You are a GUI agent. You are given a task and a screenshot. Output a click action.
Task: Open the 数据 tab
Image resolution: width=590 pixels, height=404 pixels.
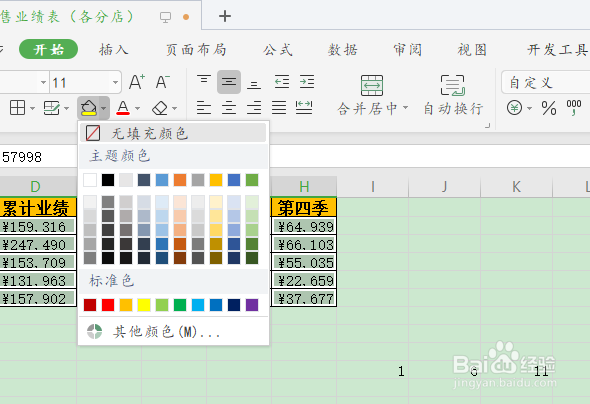(x=342, y=49)
